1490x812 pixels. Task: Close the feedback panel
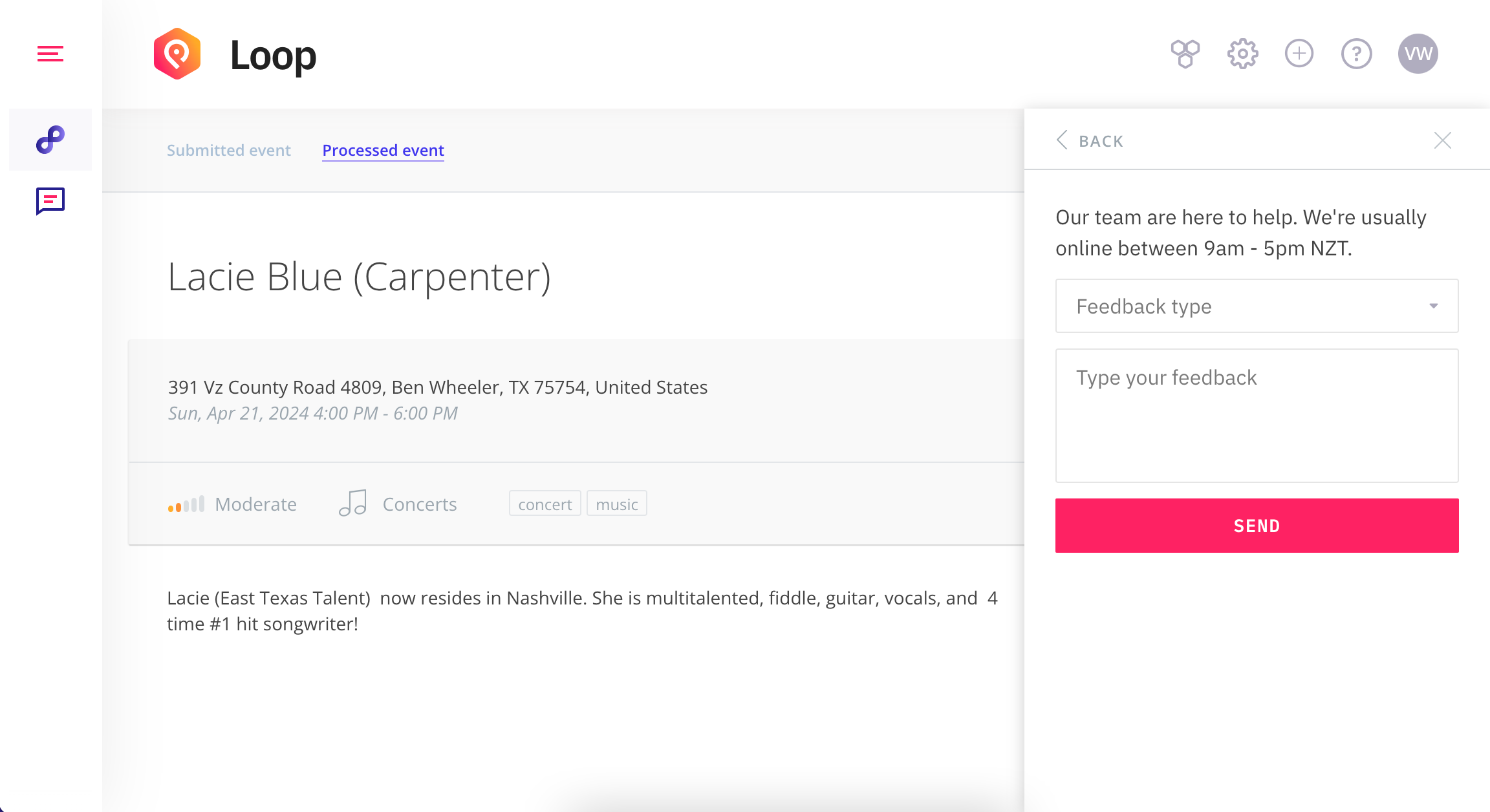[x=1442, y=140]
